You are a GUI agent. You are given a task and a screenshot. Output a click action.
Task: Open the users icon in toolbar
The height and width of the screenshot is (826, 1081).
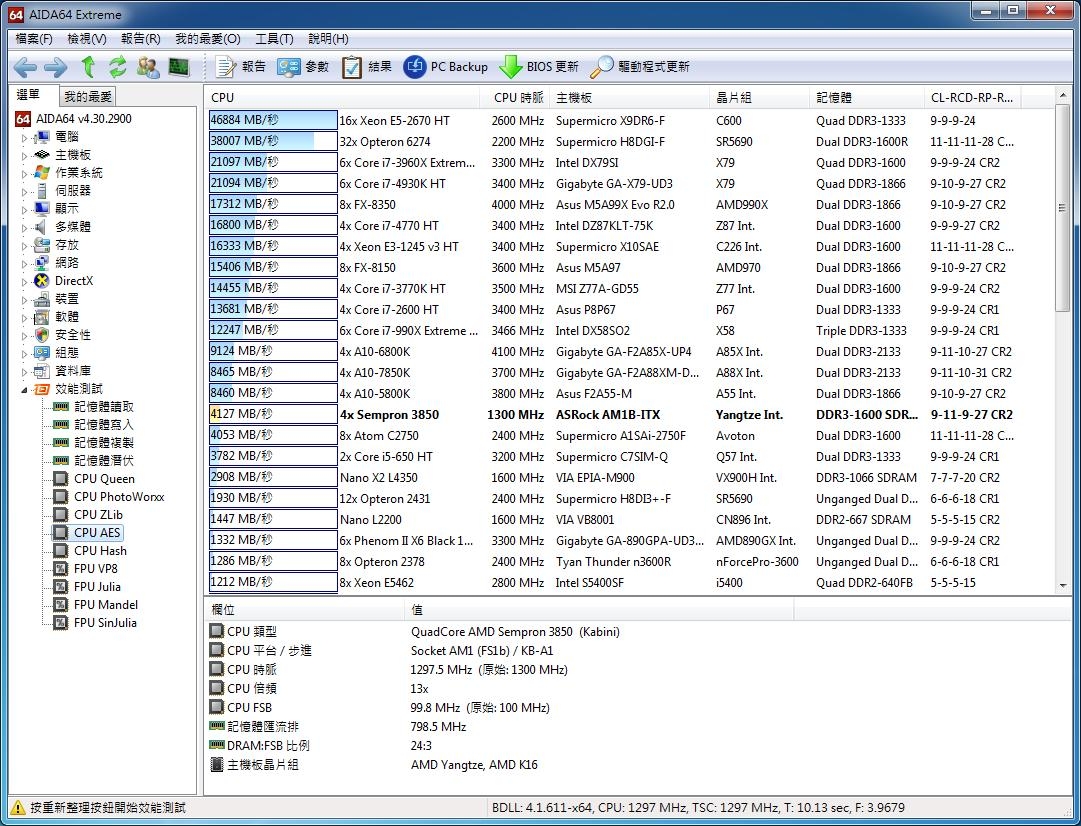[x=148, y=67]
